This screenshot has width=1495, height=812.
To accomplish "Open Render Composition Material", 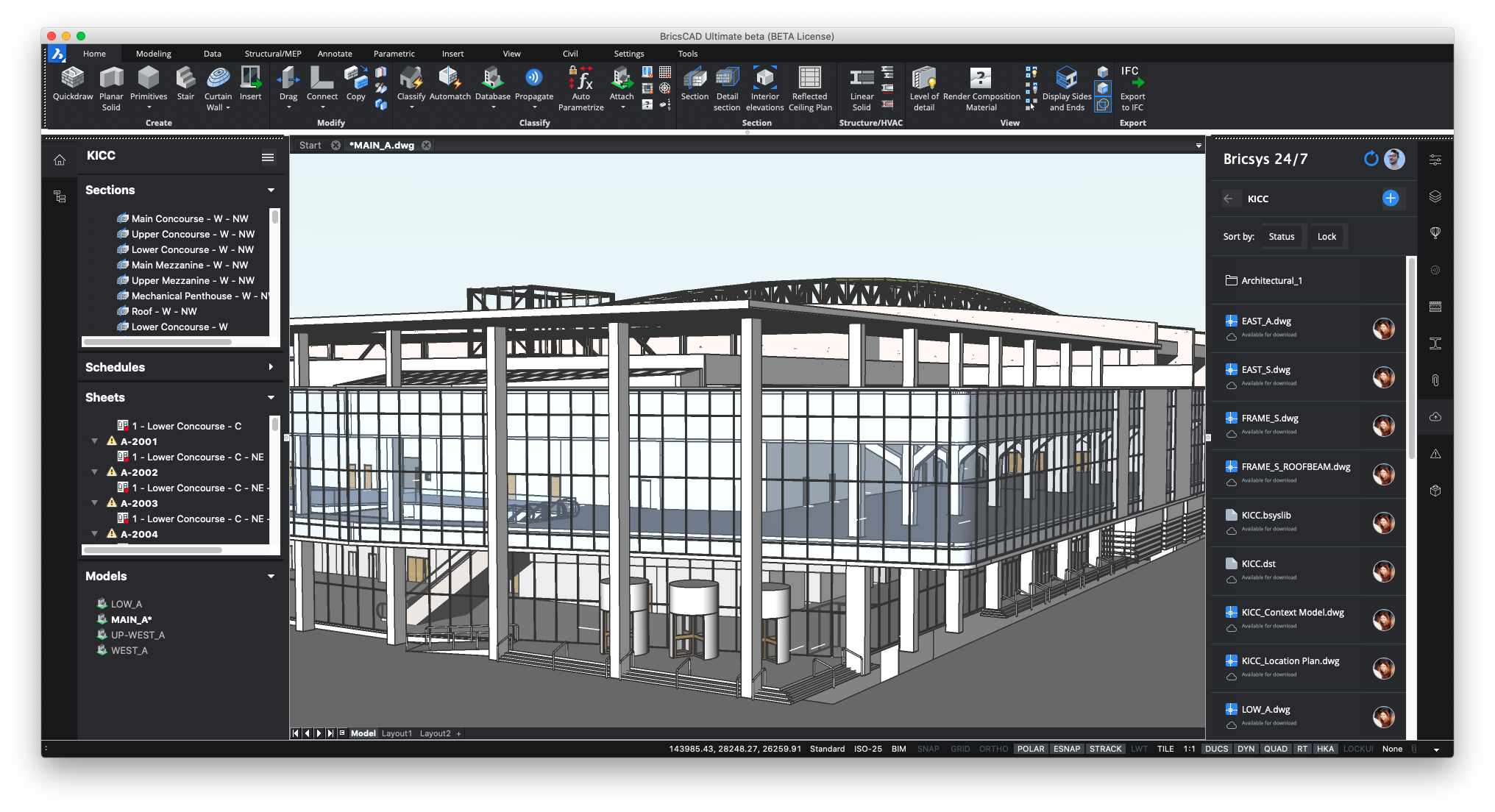I will [981, 89].
